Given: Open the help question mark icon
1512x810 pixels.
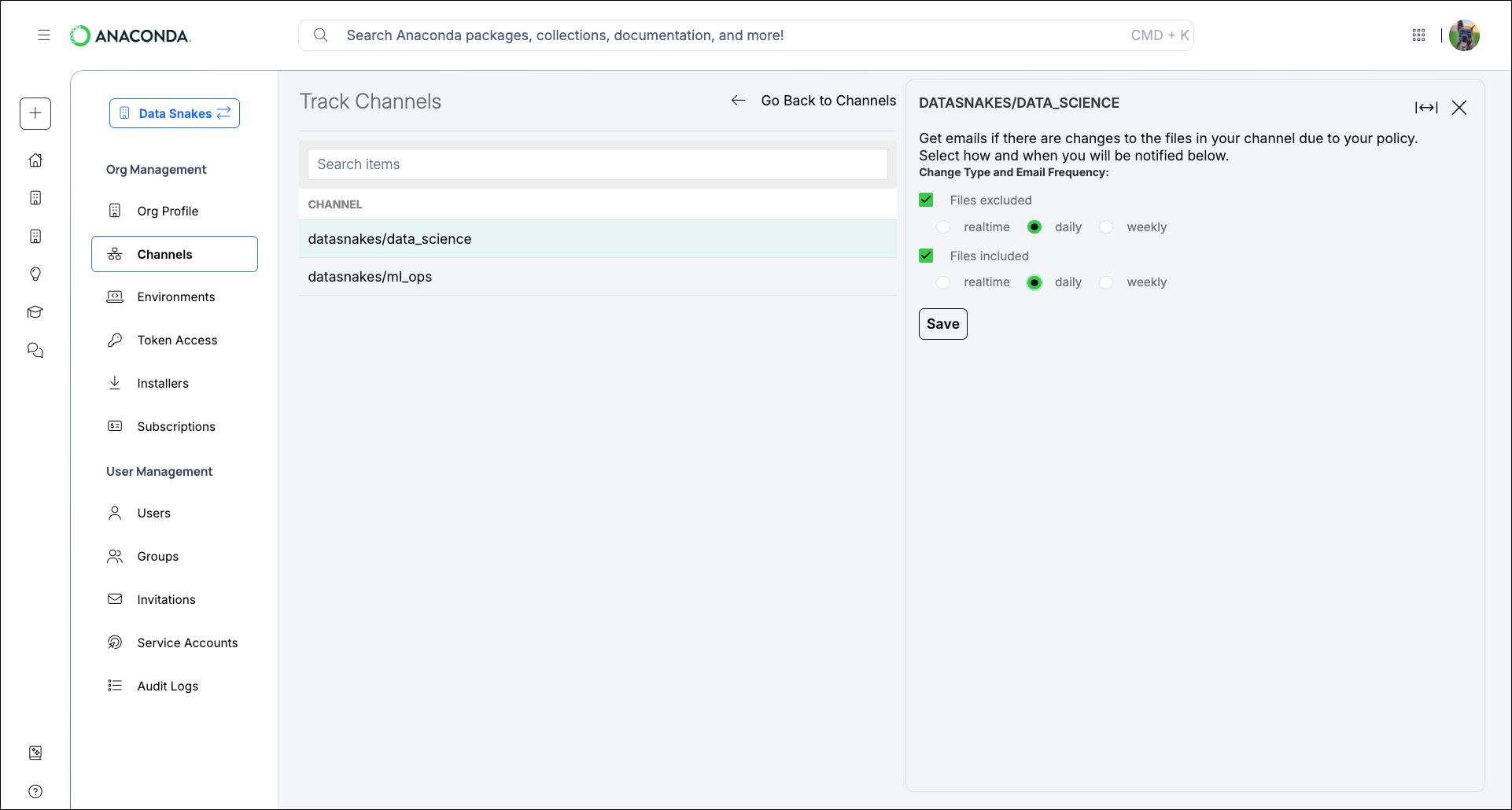Looking at the screenshot, I should (x=35, y=791).
